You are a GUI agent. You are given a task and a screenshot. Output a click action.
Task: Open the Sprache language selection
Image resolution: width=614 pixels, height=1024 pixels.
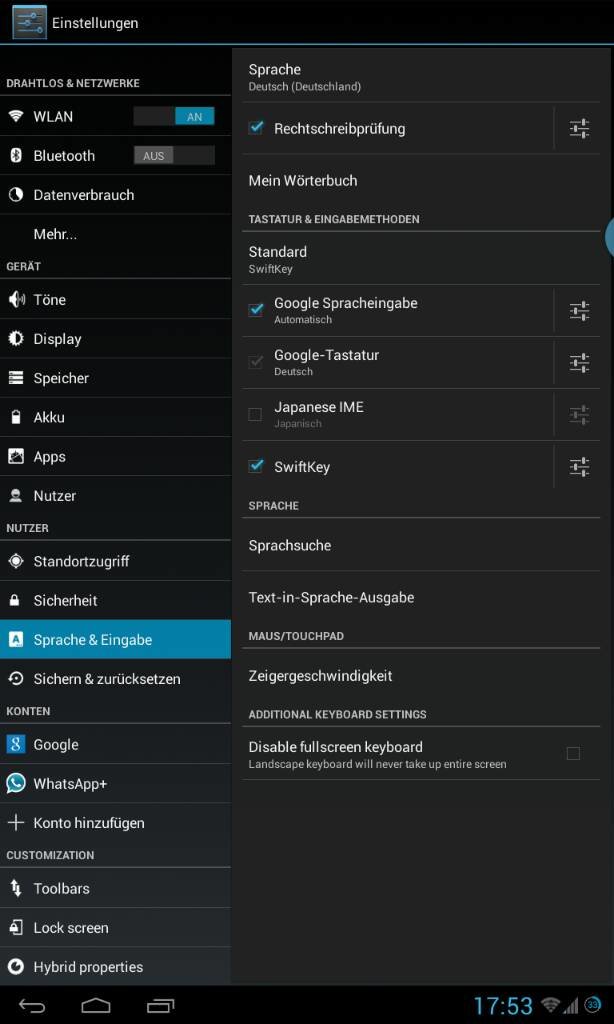pos(421,76)
